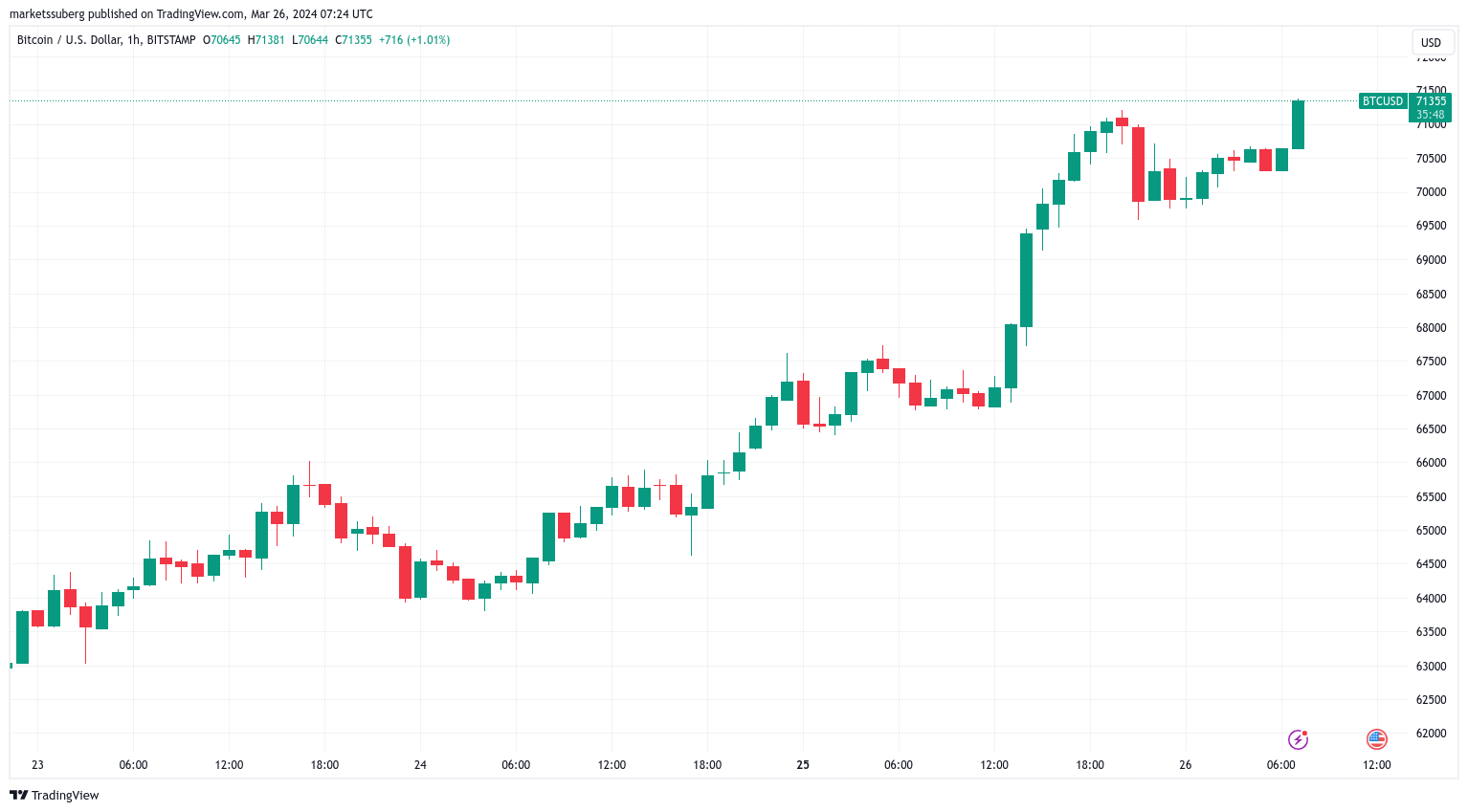Click the countdown timer 35:48 label
The width and height of the screenshot is (1468, 812).
(x=1431, y=115)
